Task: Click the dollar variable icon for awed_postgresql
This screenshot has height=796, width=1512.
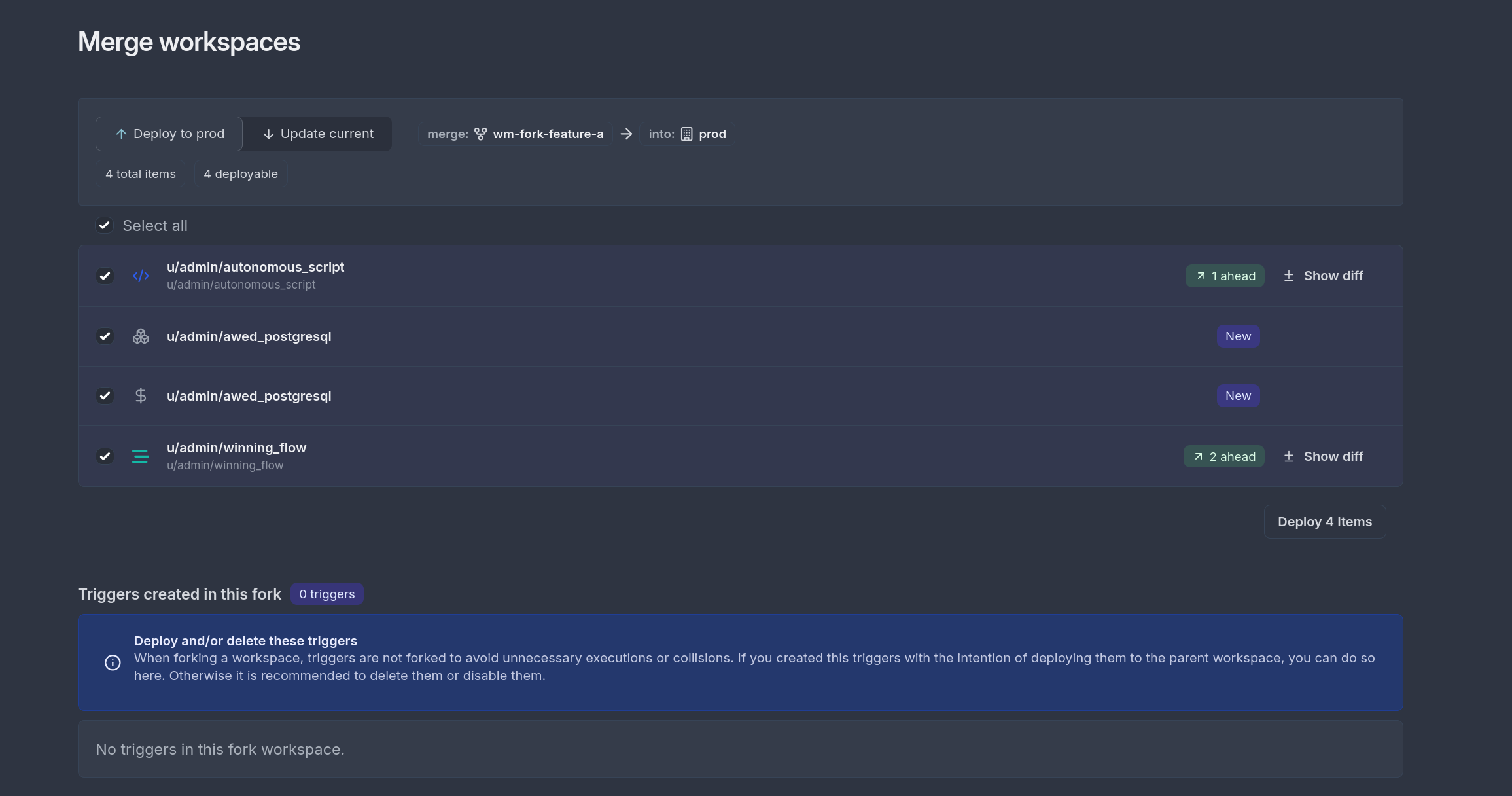Action: [141, 396]
